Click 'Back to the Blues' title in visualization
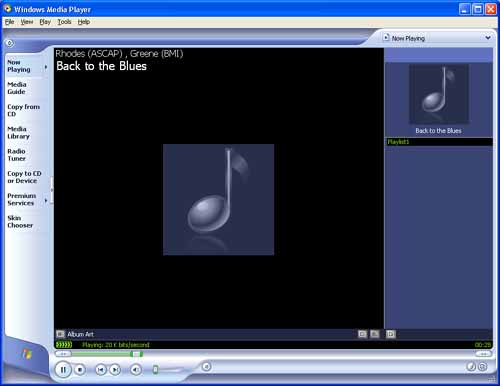Screen dimensions: 500x386 point(101,66)
